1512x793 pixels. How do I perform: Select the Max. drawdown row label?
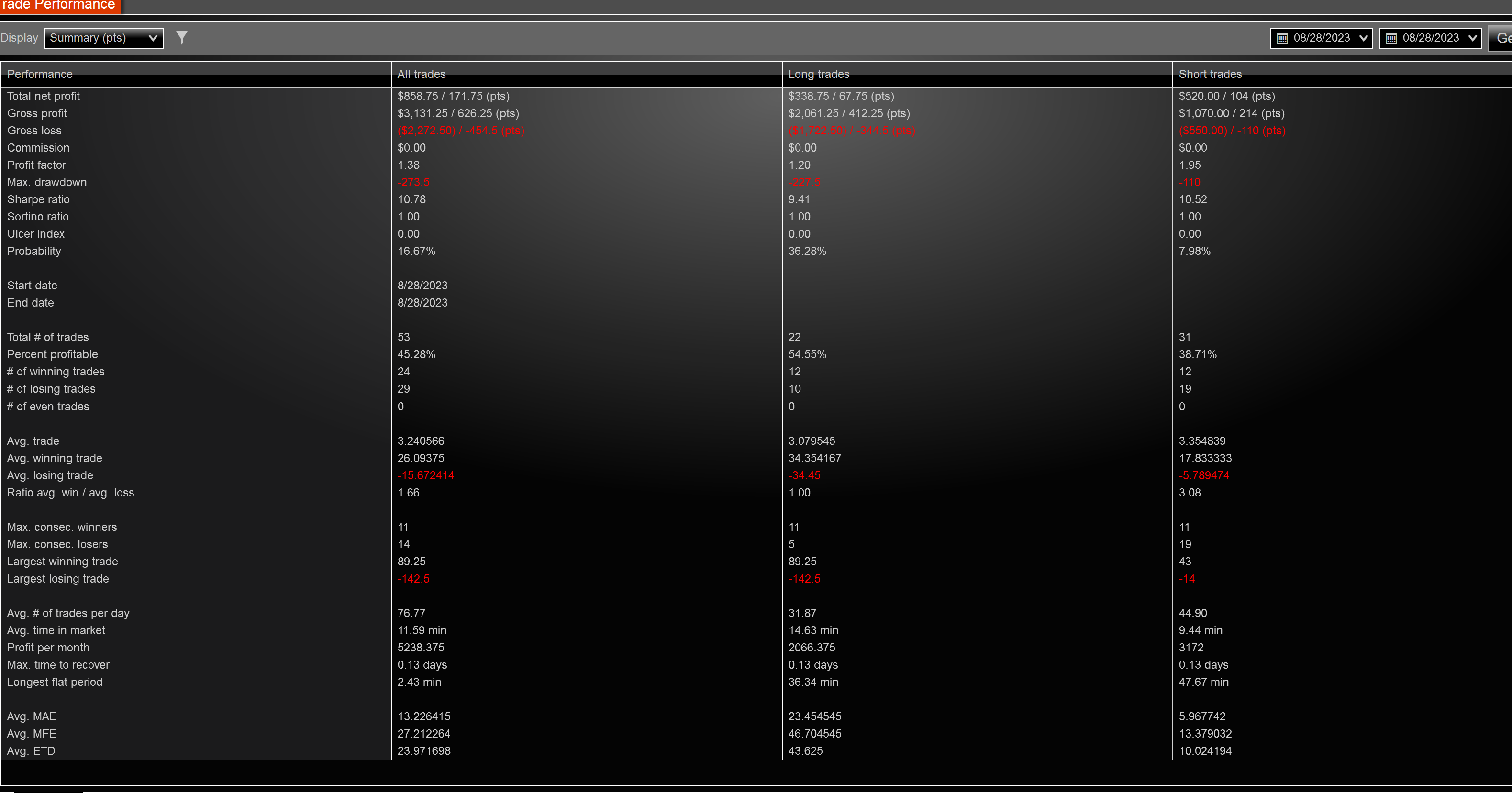coord(47,182)
